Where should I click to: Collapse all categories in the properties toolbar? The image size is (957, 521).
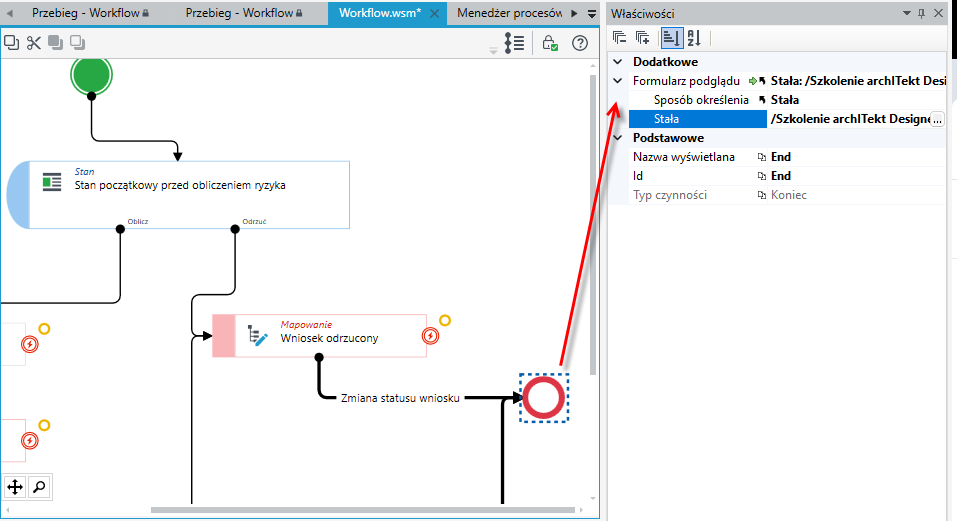pyautogui.click(x=619, y=38)
